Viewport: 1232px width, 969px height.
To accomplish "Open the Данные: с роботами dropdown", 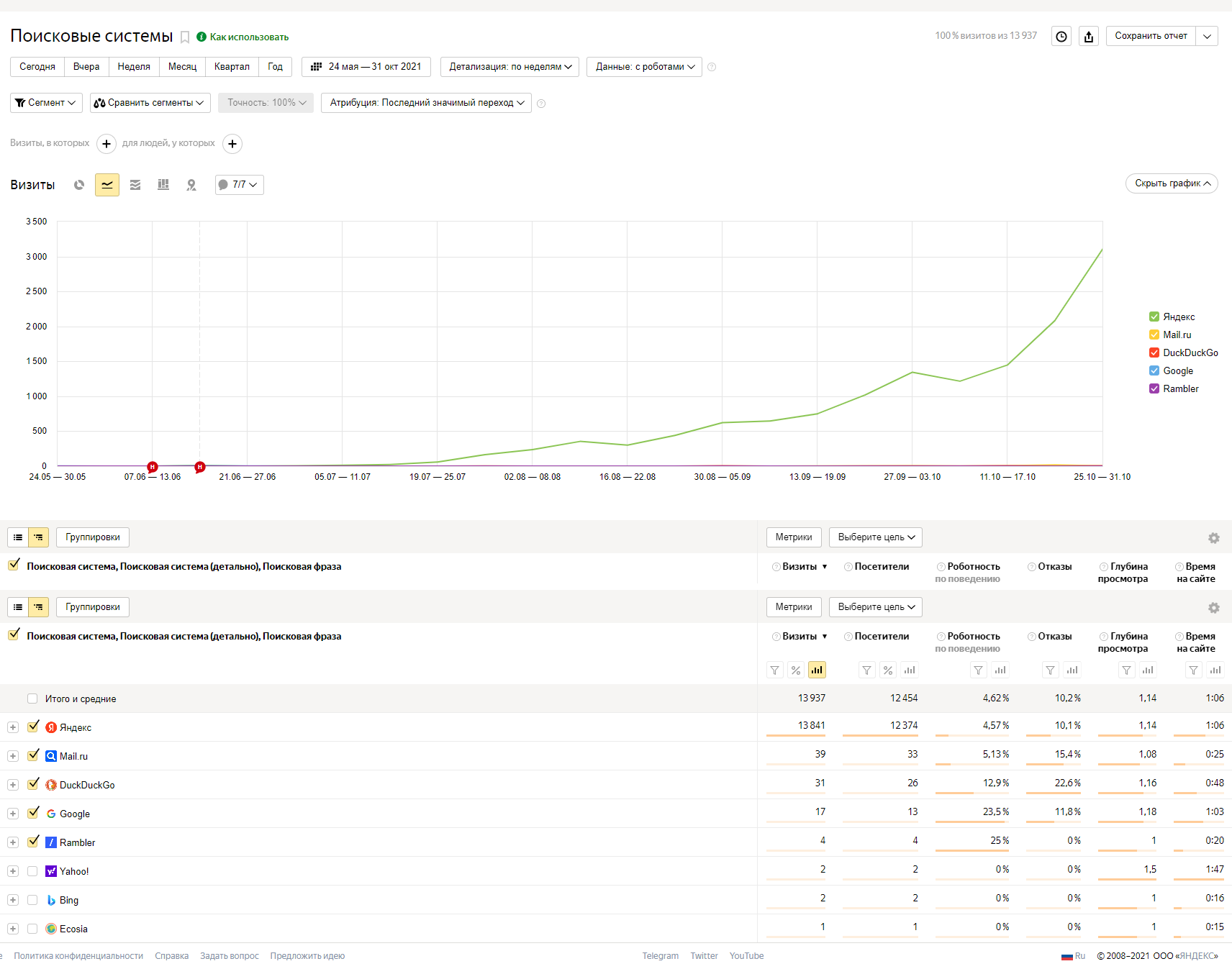I will click(644, 67).
